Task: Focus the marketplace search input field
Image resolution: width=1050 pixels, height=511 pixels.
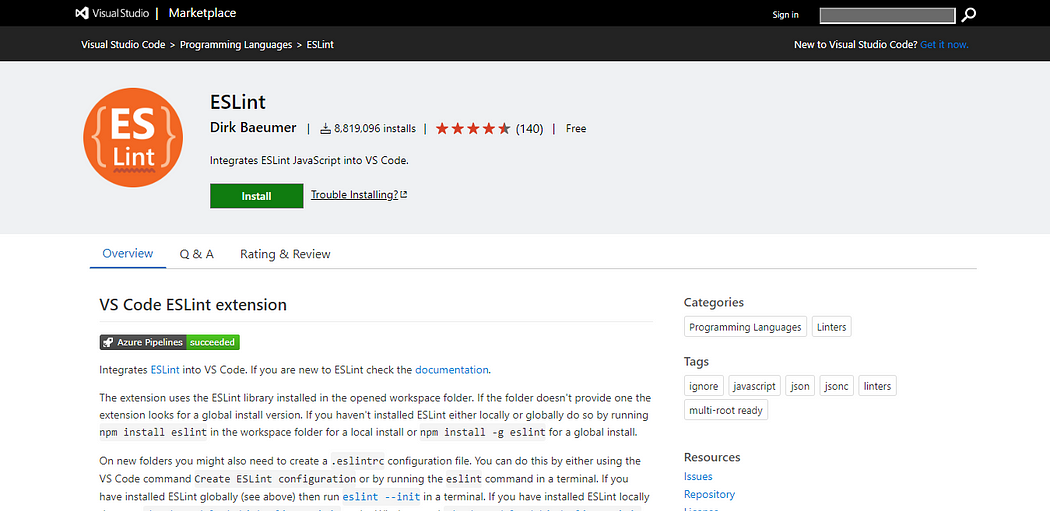Action: click(x=887, y=15)
